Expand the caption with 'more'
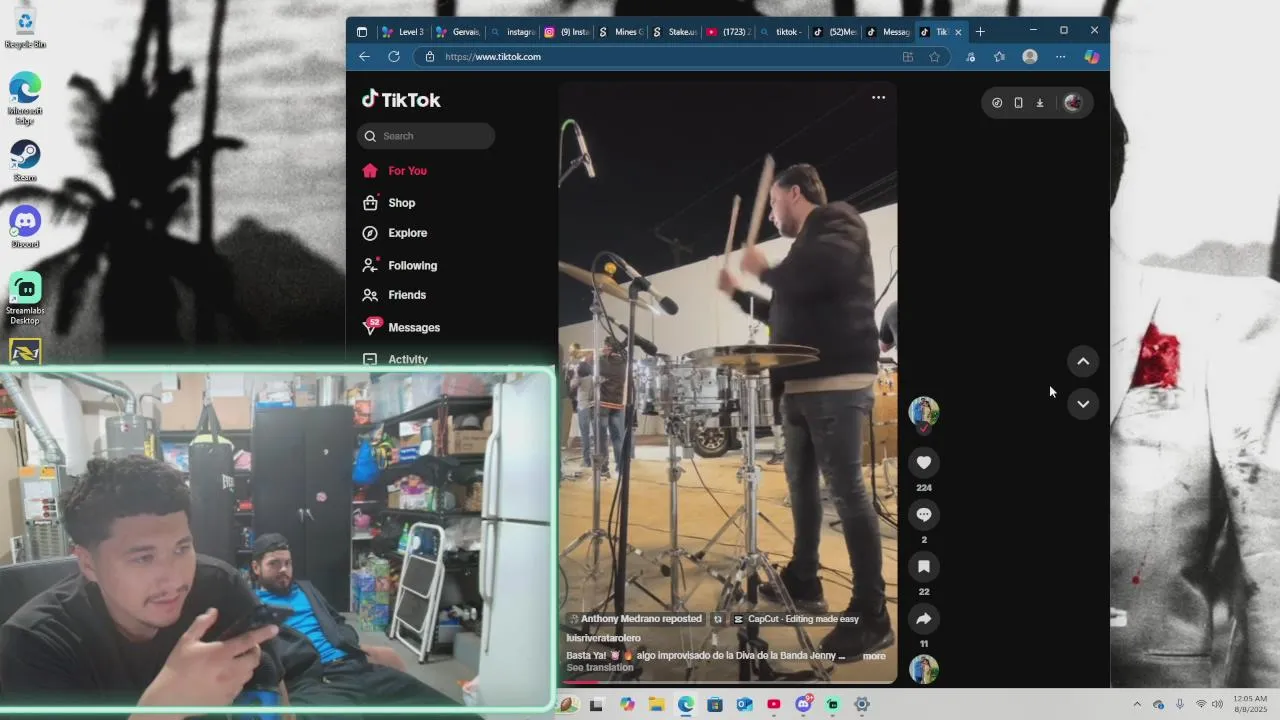The image size is (1280, 720). [874, 656]
